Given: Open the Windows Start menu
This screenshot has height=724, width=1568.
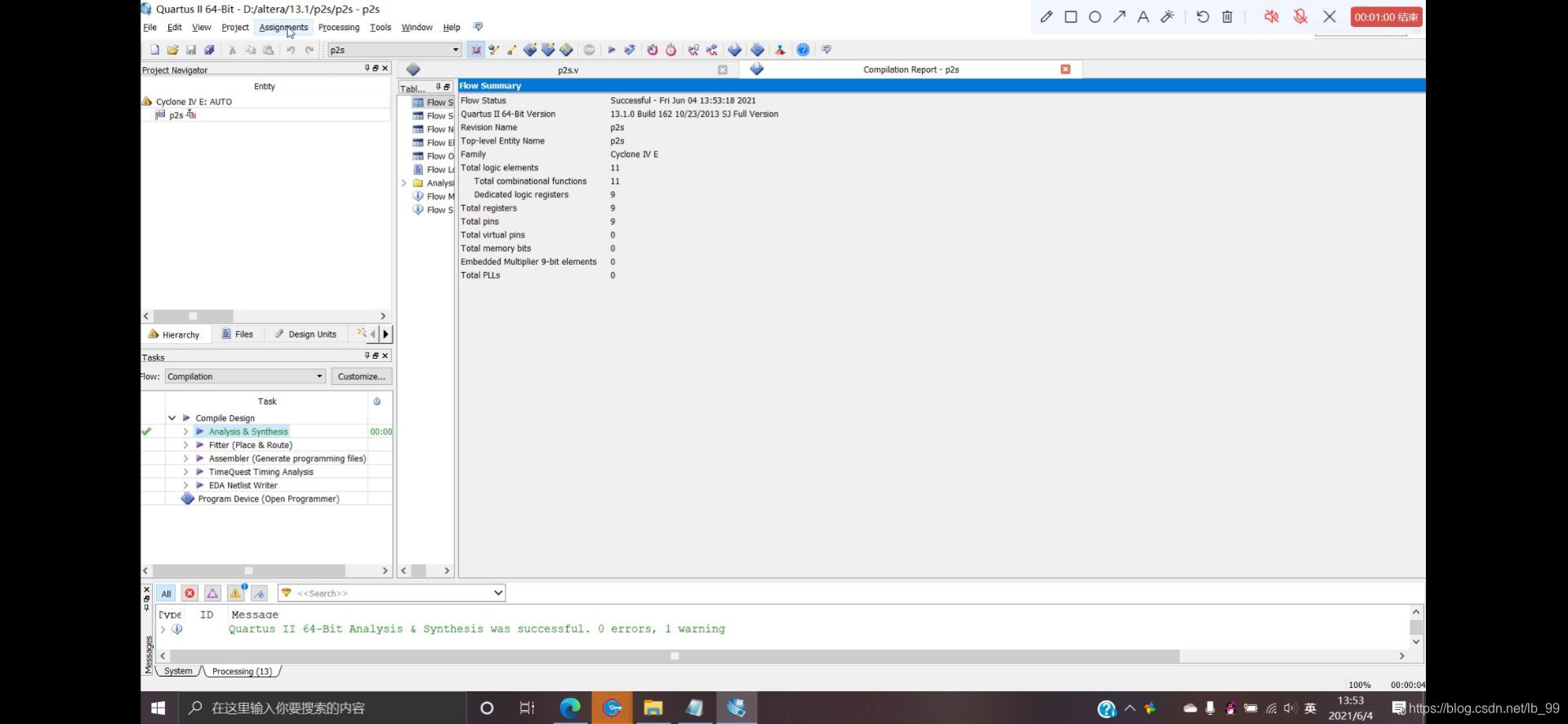Looking at the screenshot, I should 158,708.
